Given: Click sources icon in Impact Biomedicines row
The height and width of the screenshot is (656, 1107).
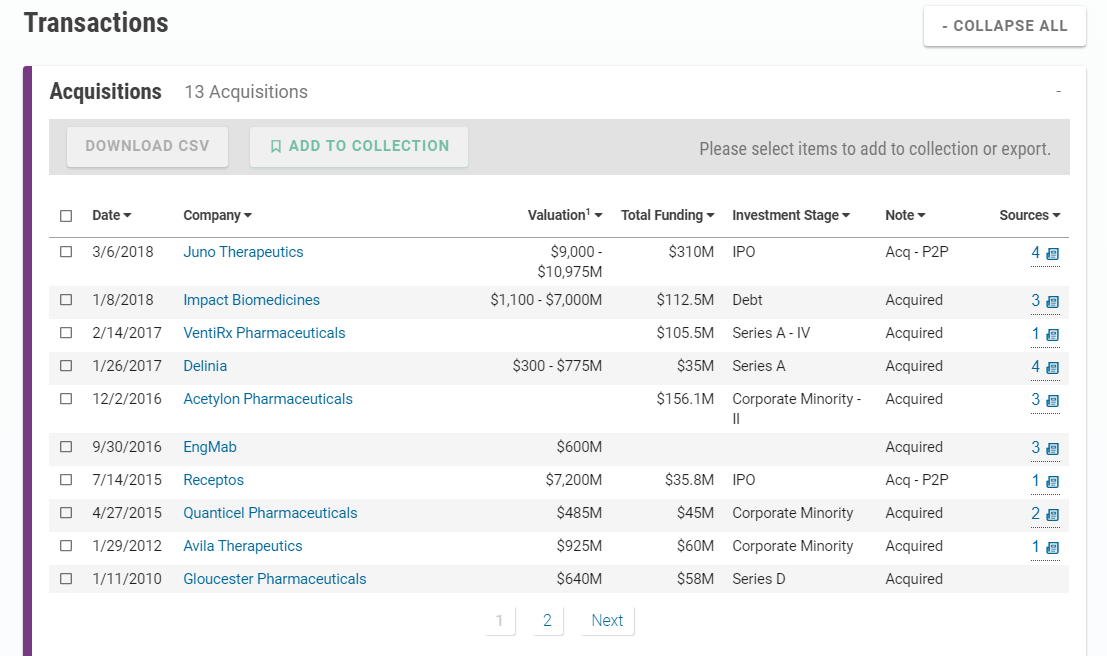Looking at the screenshot, I should coord(1052,302).
